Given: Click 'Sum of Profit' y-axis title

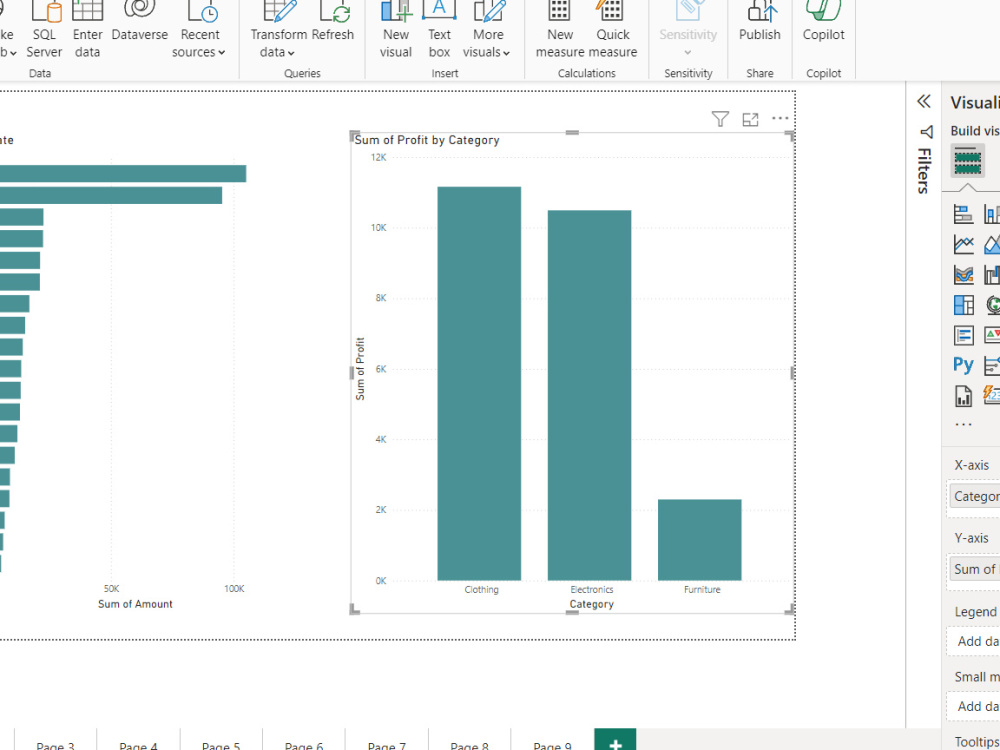Looking at the screenshot, I should point(360,369).
